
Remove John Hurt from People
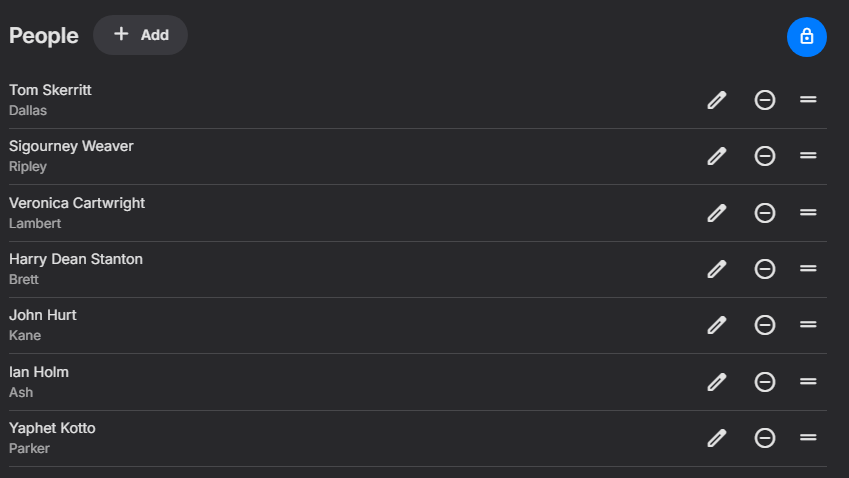[765, 325]
